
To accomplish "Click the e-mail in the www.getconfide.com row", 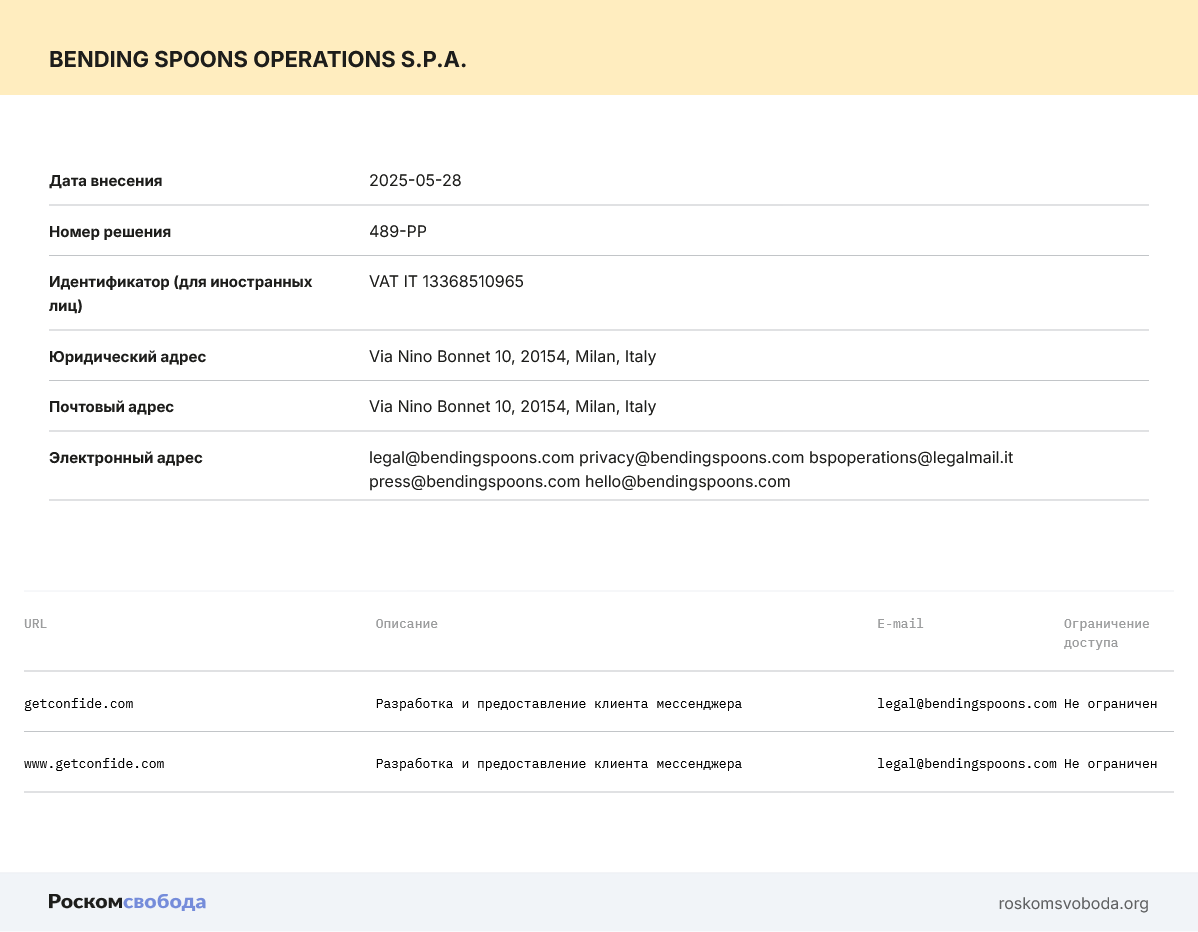I will tap(966, 764).
